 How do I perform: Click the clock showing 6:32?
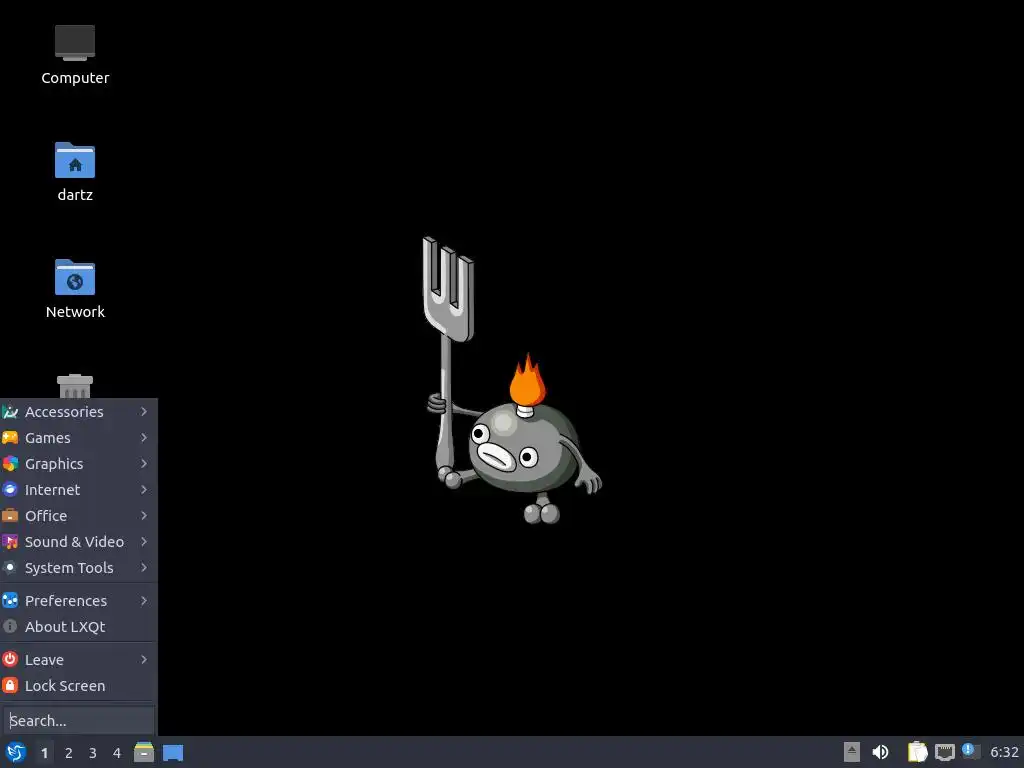[x=1004, y=752]
